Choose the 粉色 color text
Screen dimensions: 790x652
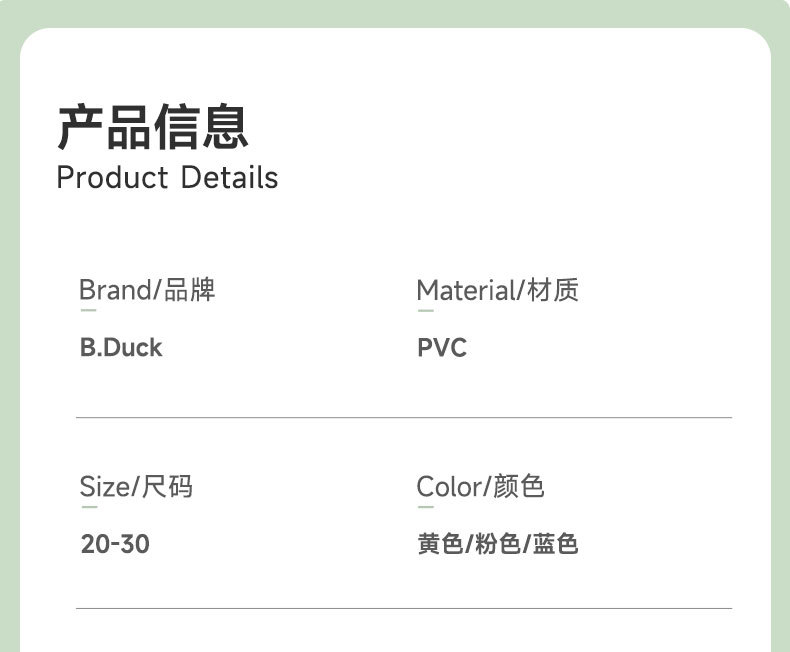(x=498, y=545)
